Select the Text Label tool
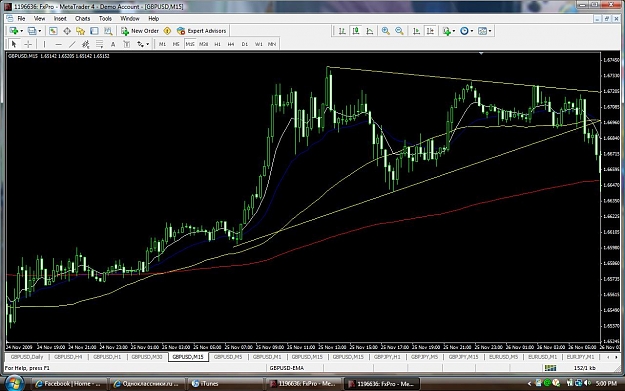The width and height of the screenshot is (625, 391). [x=126, y=44]
